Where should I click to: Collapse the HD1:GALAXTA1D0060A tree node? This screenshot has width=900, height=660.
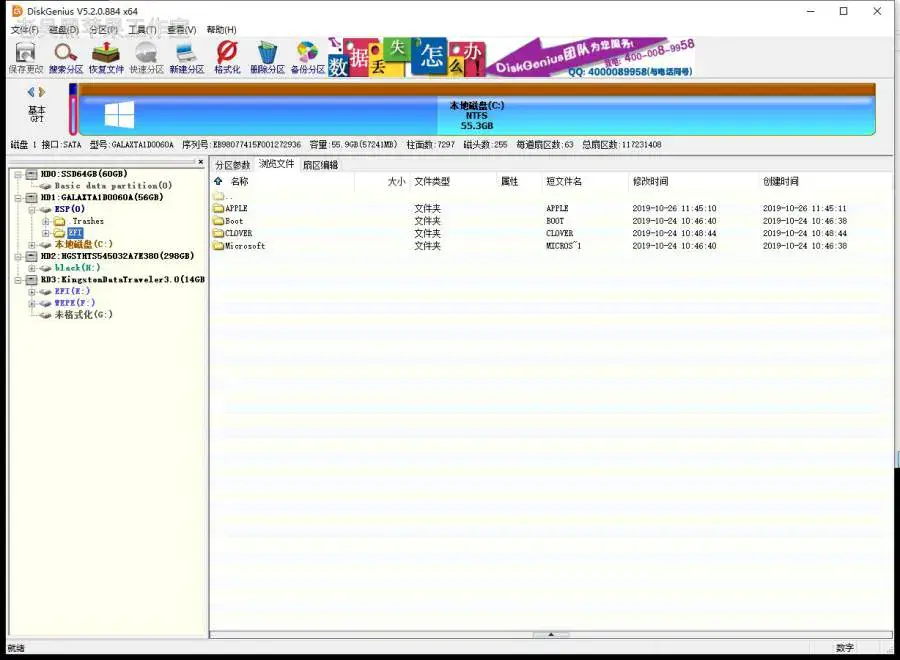tap(18, 197)
